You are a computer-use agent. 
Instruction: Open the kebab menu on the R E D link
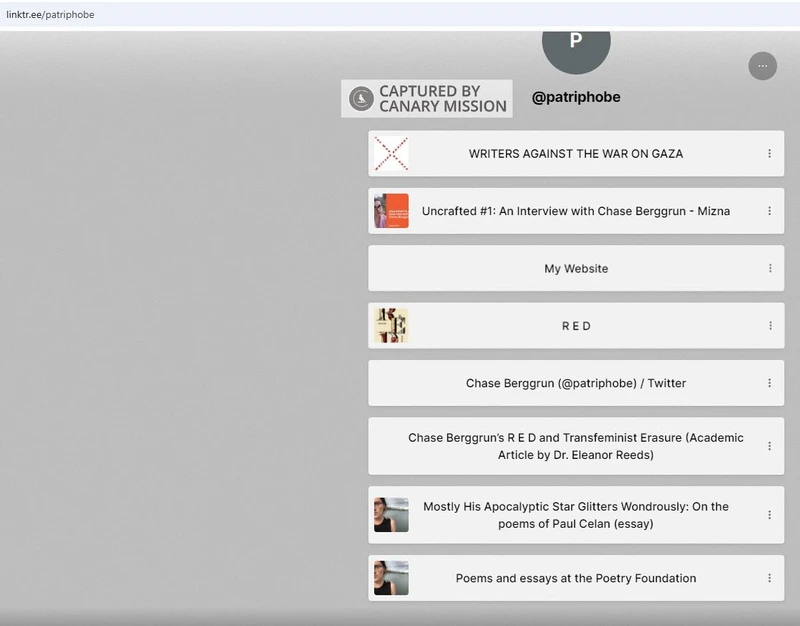769,326
